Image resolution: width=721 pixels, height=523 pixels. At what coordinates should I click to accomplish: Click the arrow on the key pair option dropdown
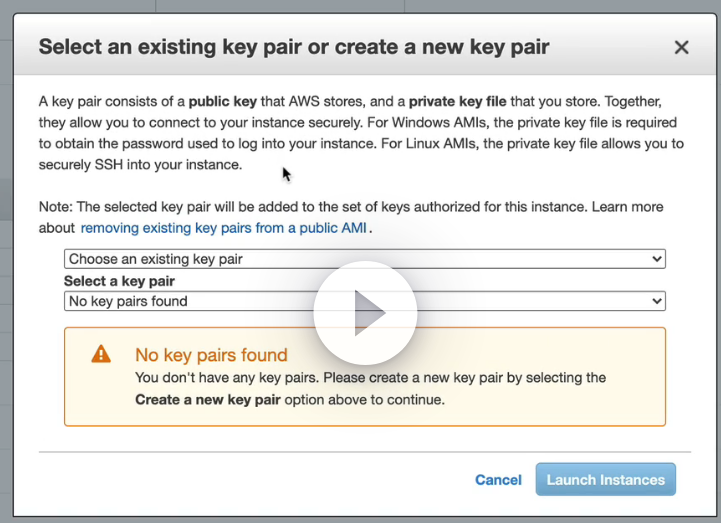[657, 259]
